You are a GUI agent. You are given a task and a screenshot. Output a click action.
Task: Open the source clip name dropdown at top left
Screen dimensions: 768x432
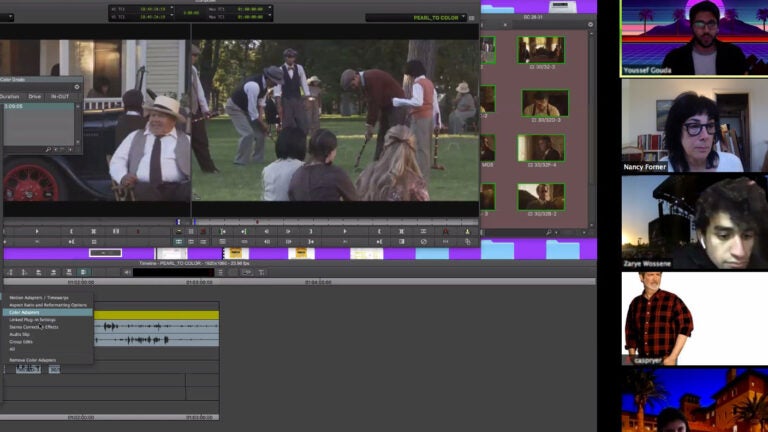coord(11,18)
